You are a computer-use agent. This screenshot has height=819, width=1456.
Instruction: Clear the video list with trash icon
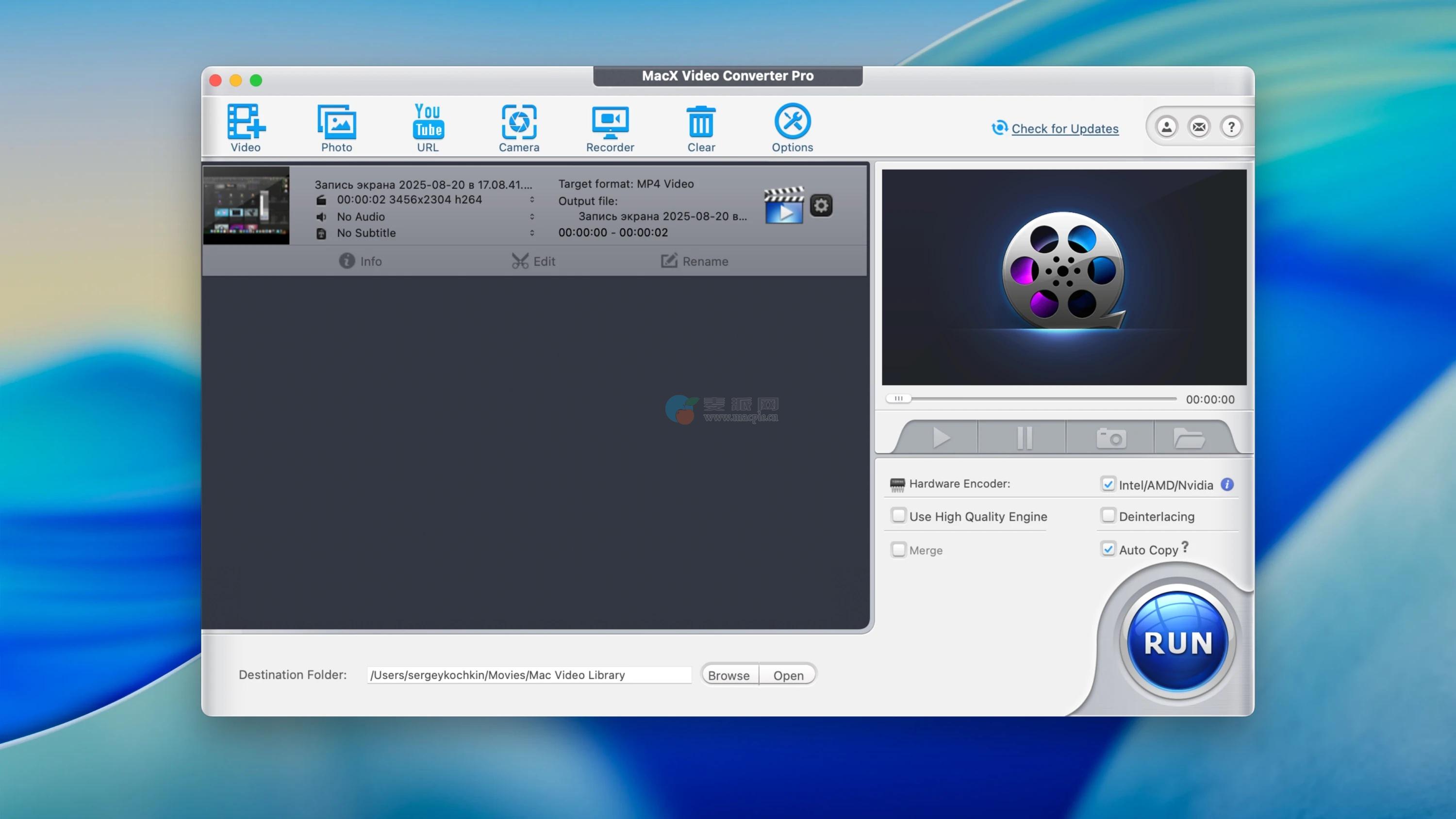tap(701, 128)
